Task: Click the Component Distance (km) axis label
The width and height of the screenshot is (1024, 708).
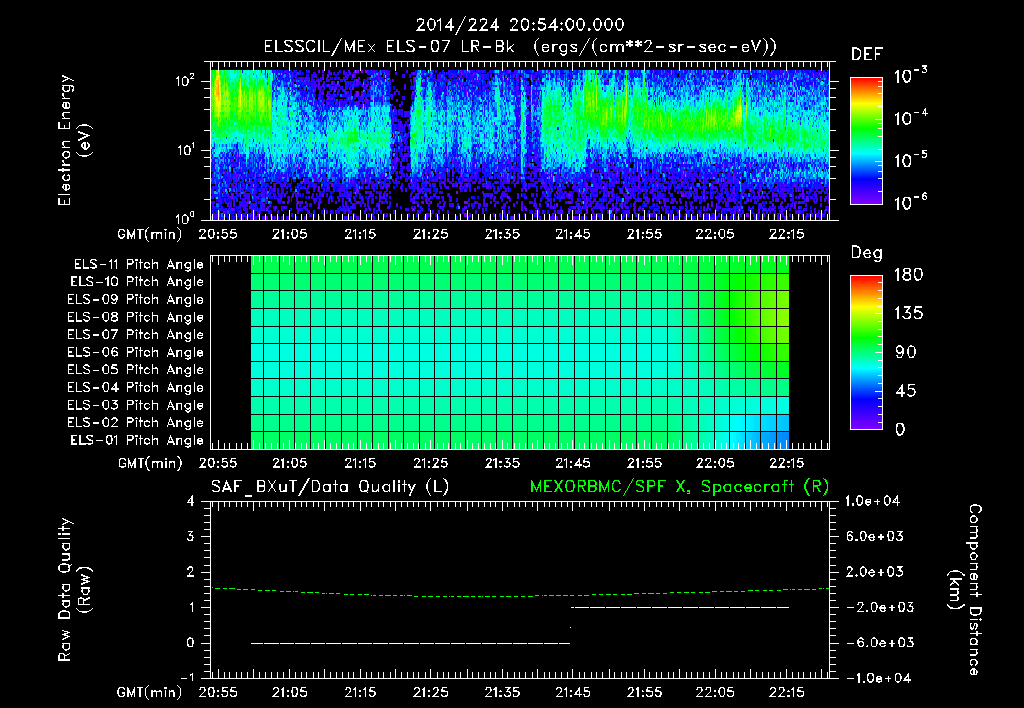Action: tap(965, 590)
